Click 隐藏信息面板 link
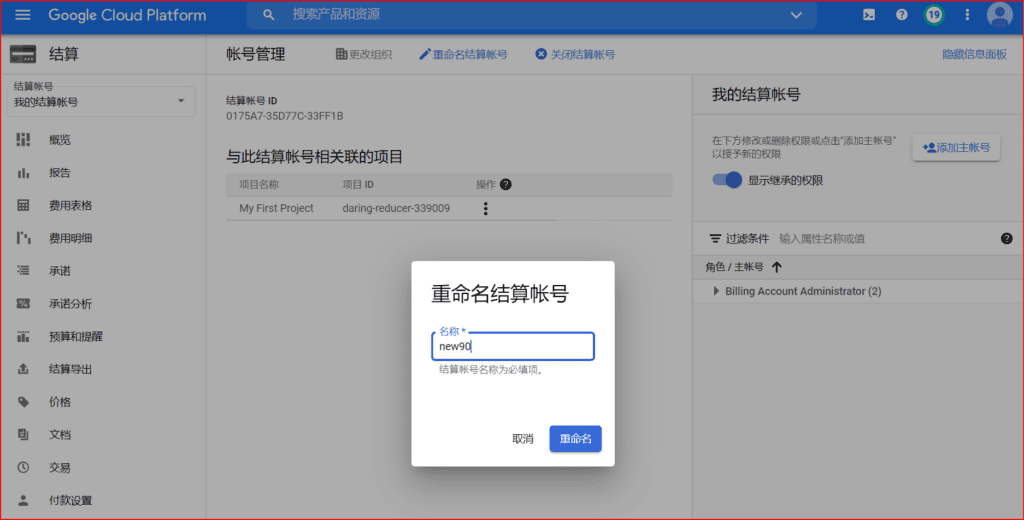Screen dimensions: 1024x520 (x=974, y=54)
